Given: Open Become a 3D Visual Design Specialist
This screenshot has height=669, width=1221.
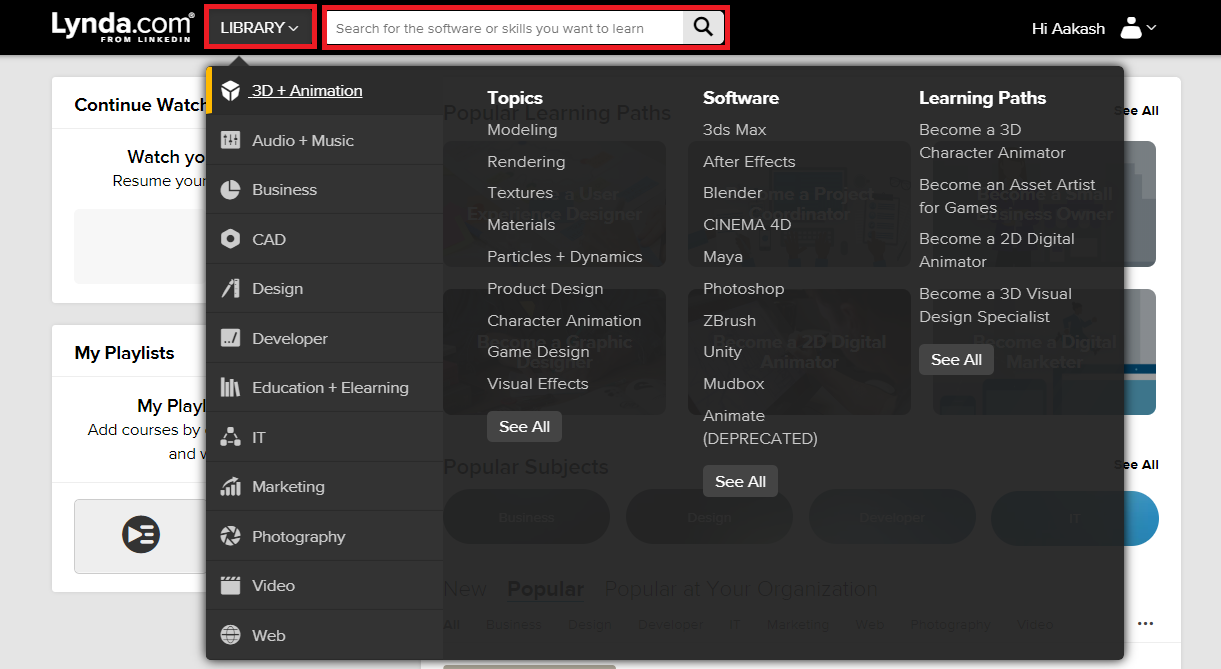Looking at the screenshot, I should 995,305.
